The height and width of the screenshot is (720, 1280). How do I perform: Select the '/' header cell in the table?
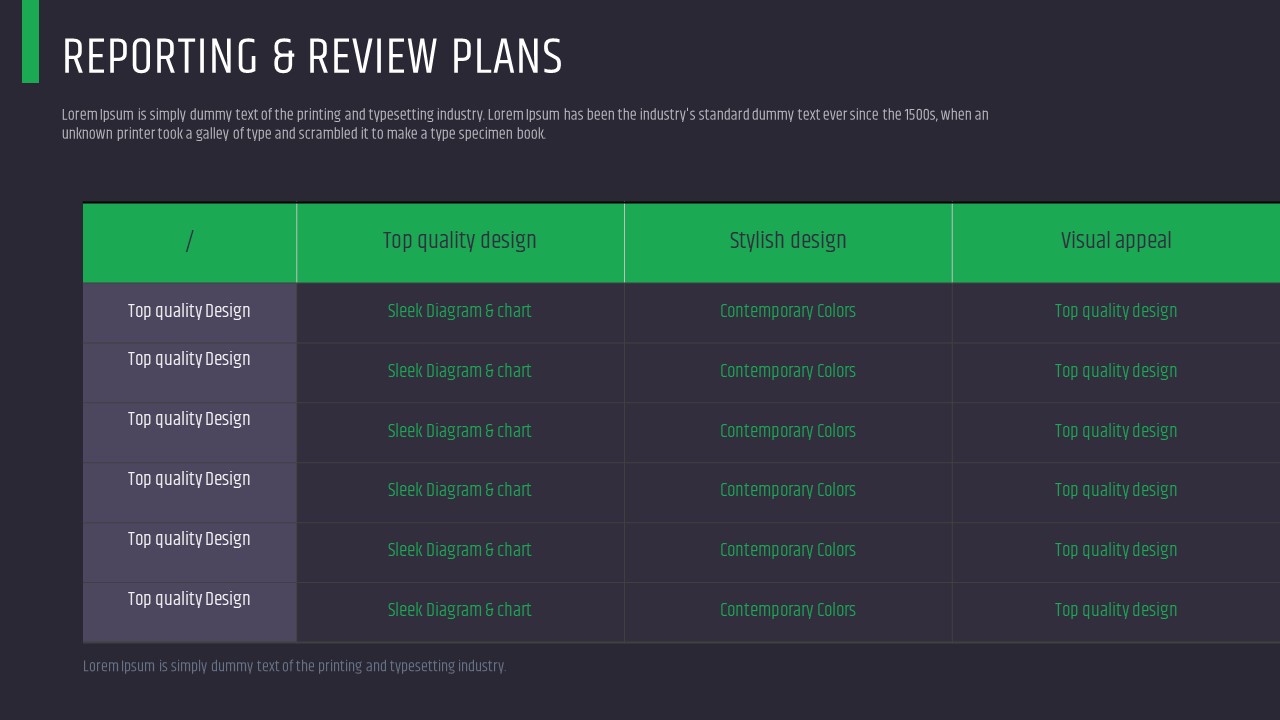click(x=189, y=241)
